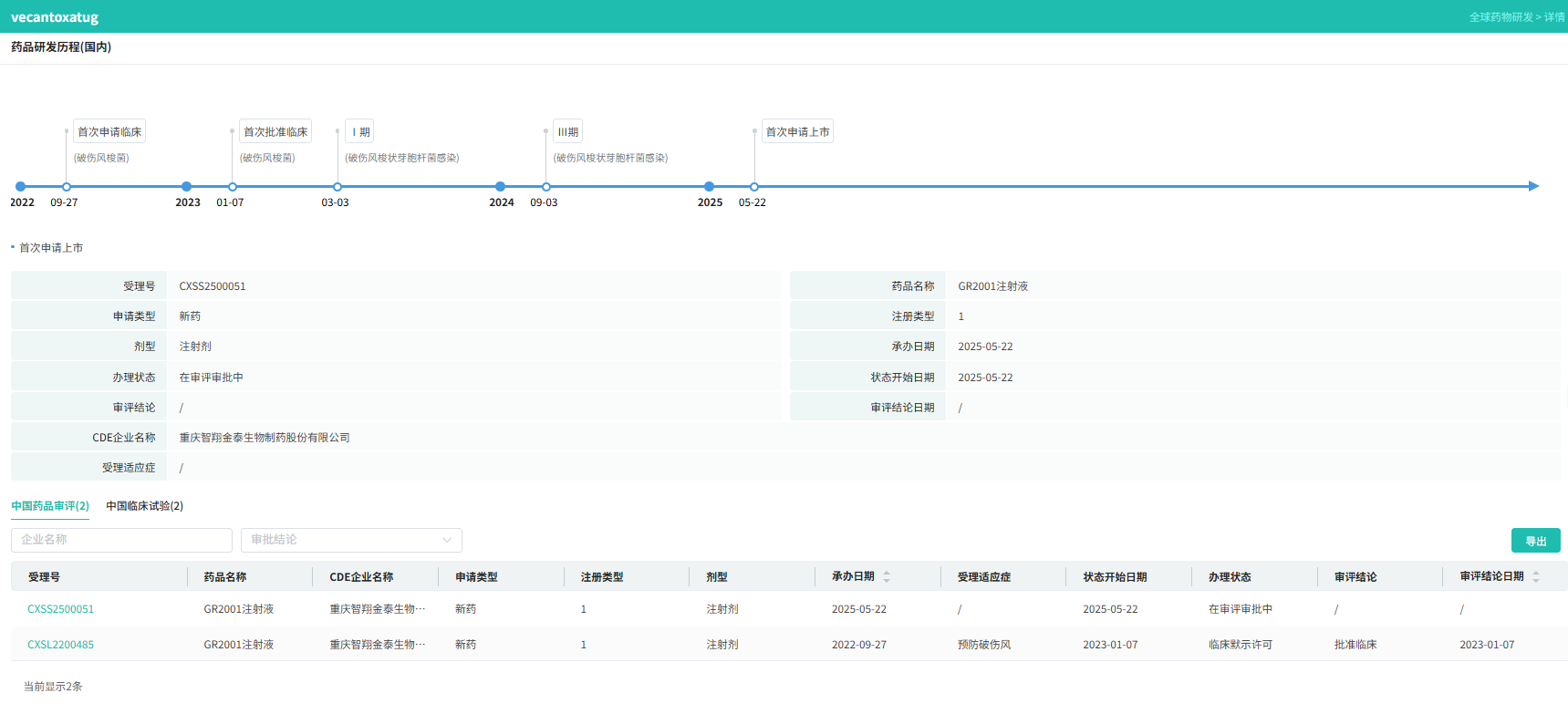Focus the 企业名称 search input

point(121,540)
